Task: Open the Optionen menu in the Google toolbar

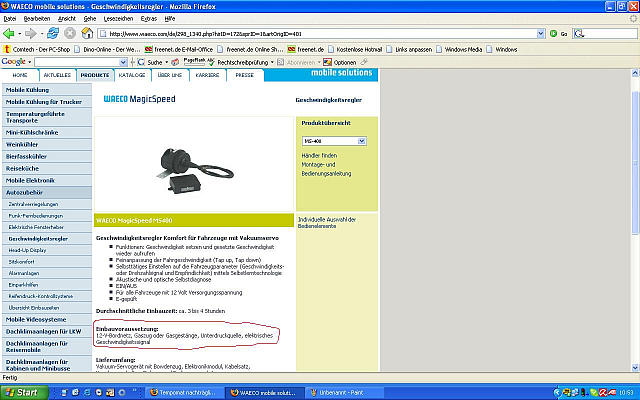Action: pos(343,62)
